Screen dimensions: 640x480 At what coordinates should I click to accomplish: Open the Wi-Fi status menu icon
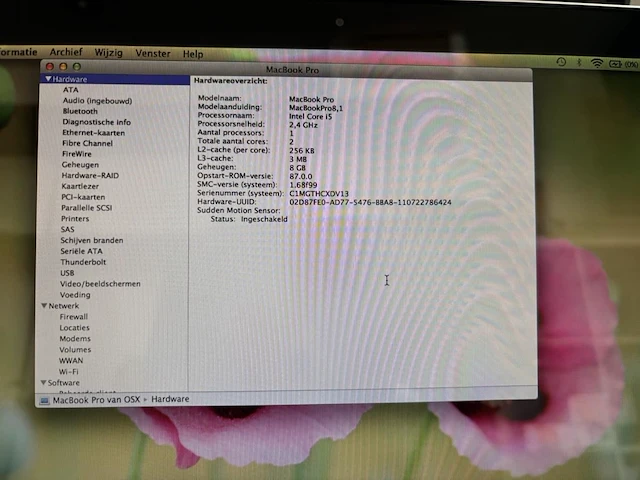(x=597, y=63)
